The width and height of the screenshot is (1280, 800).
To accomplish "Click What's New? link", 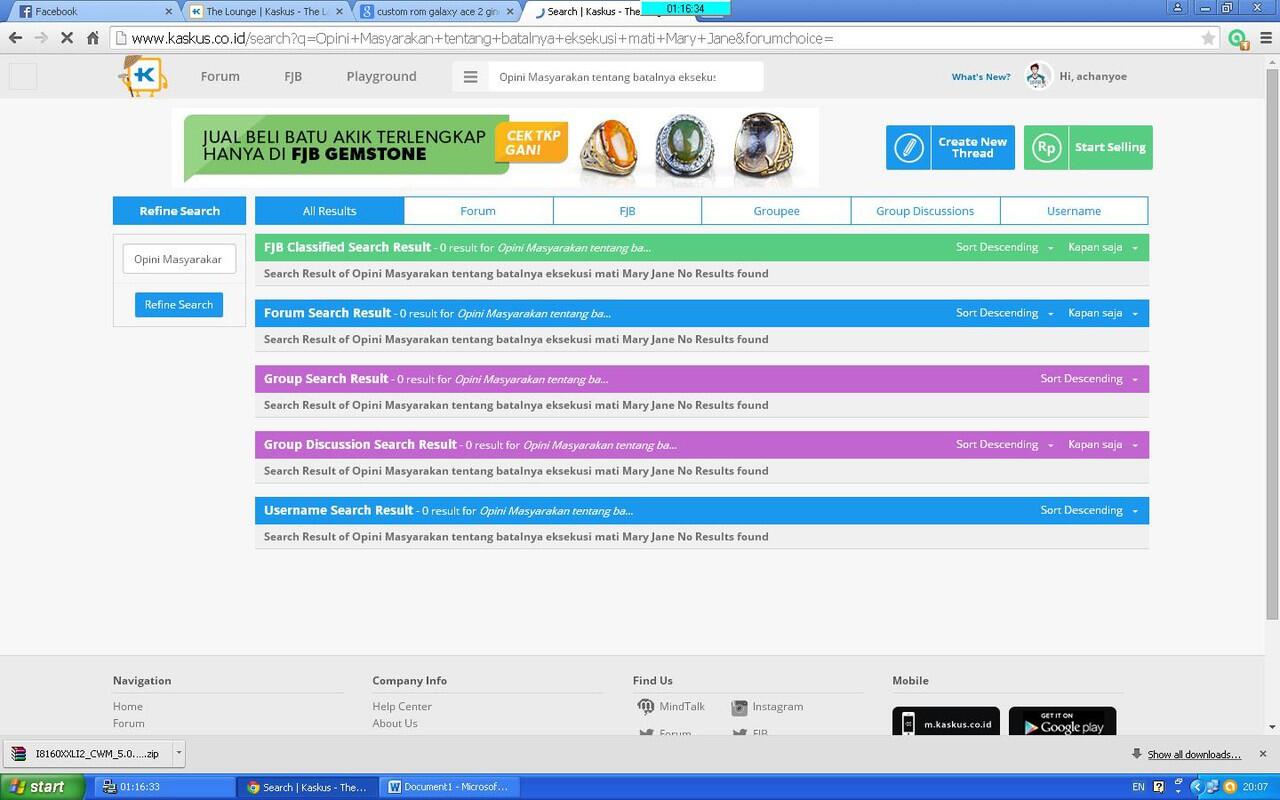I will tap(981, 77).
